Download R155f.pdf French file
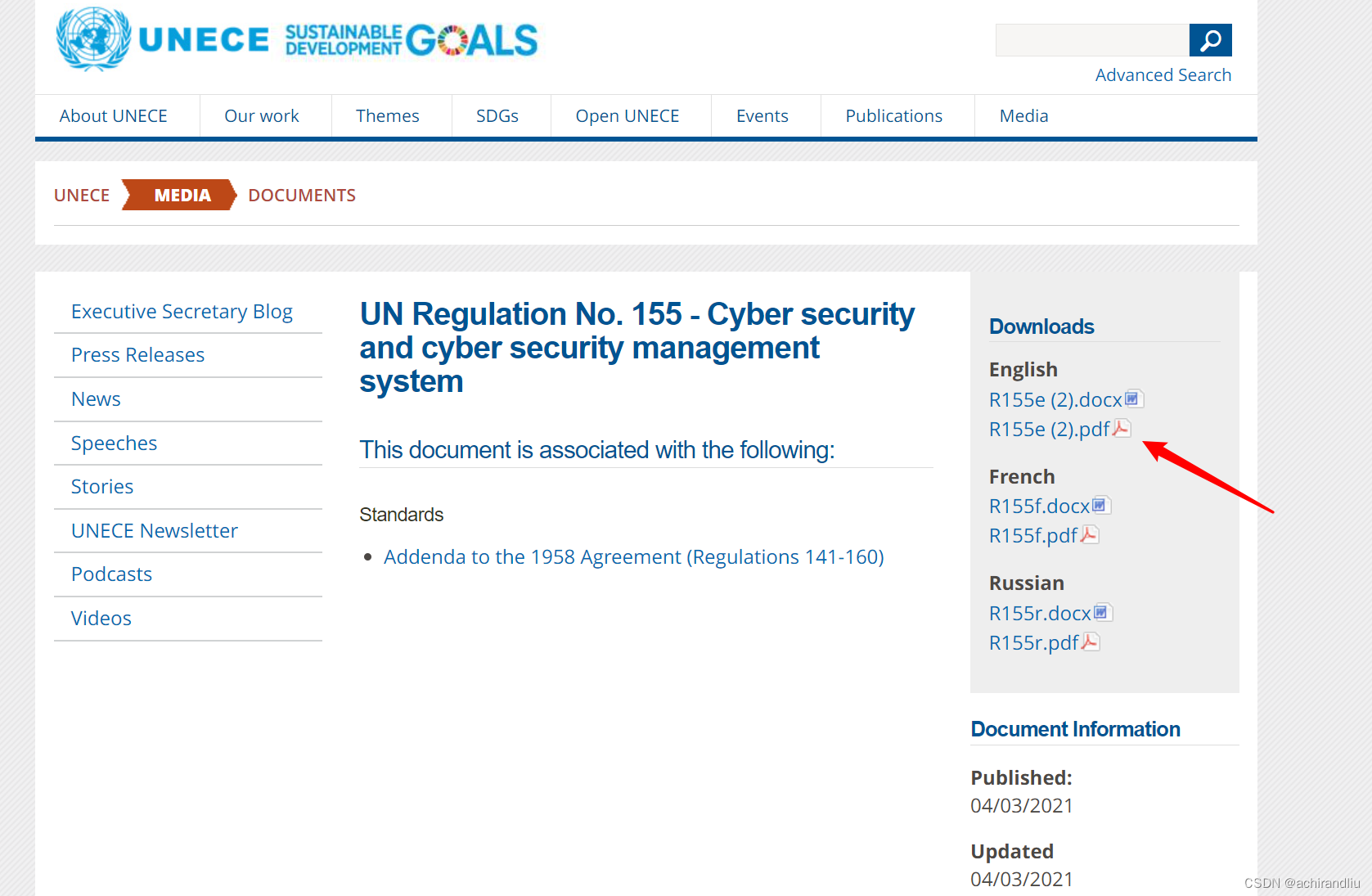 coord(1033,535)
